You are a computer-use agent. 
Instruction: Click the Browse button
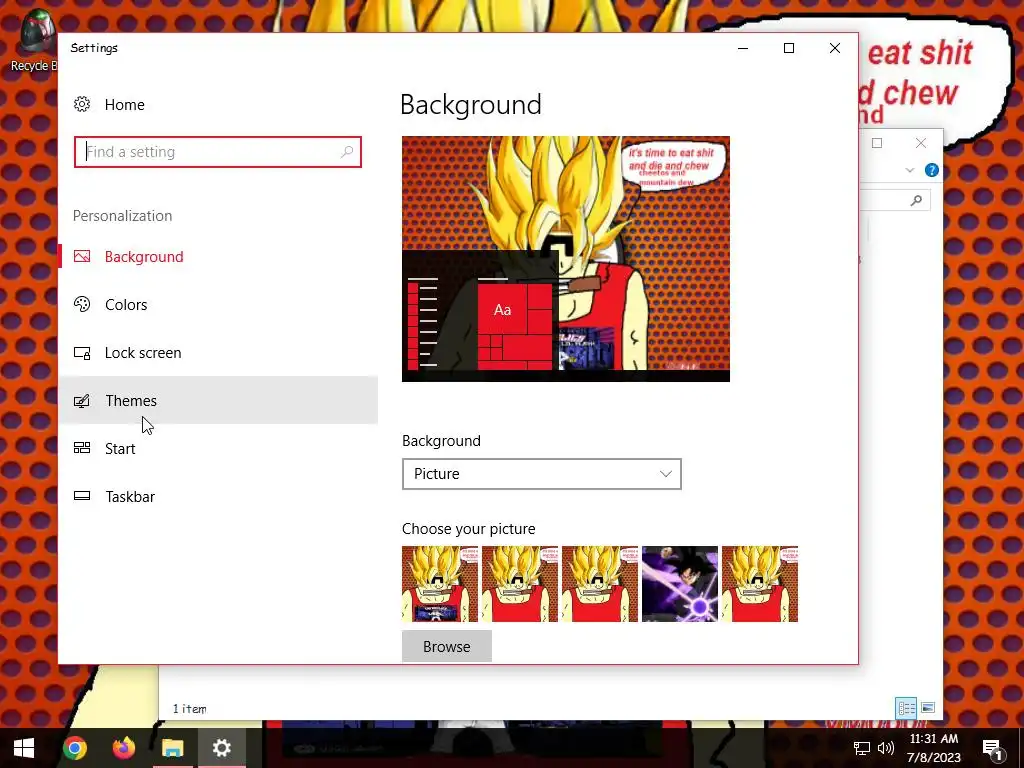point(447,647)
